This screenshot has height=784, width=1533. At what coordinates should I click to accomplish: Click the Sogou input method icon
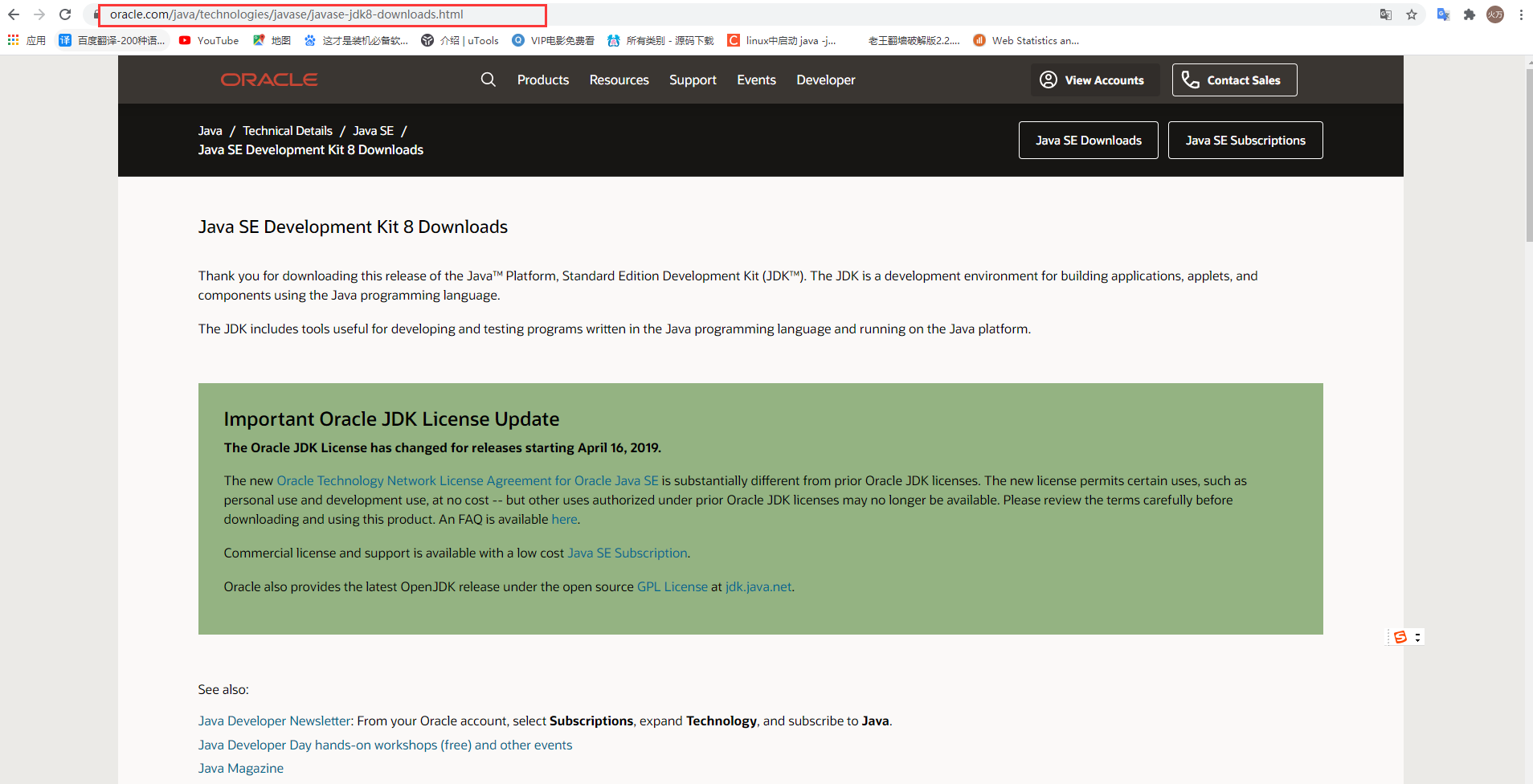point(1400,637)
